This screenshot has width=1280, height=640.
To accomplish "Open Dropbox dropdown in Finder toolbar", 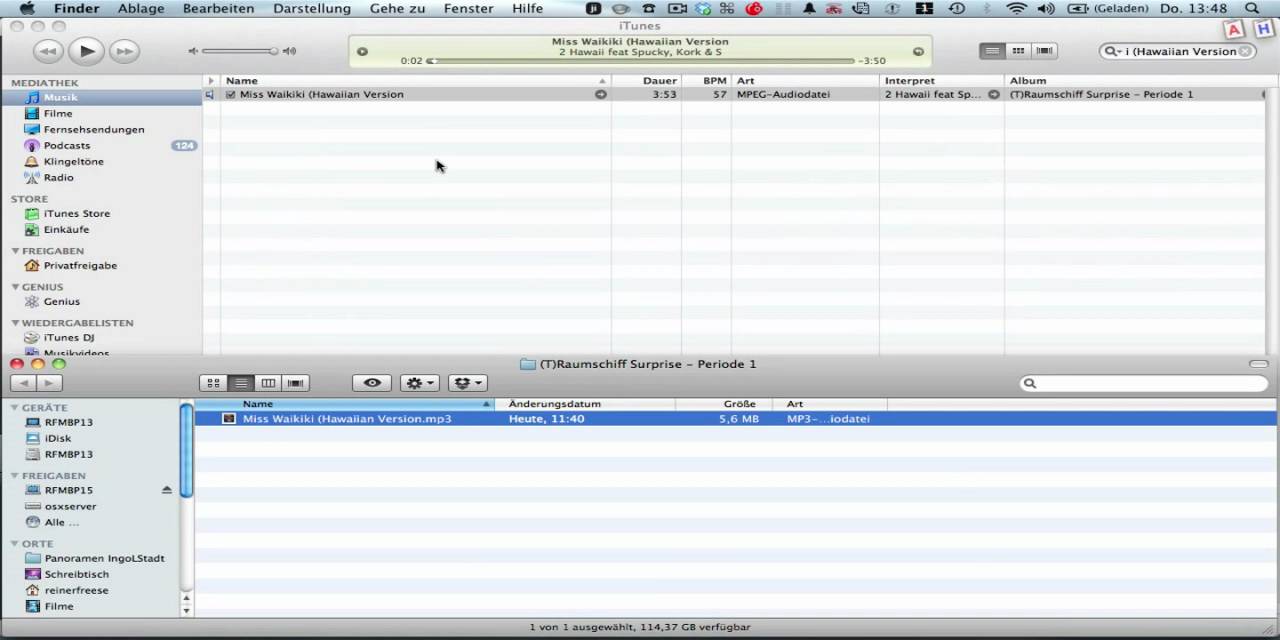I will tap(467, 383).
